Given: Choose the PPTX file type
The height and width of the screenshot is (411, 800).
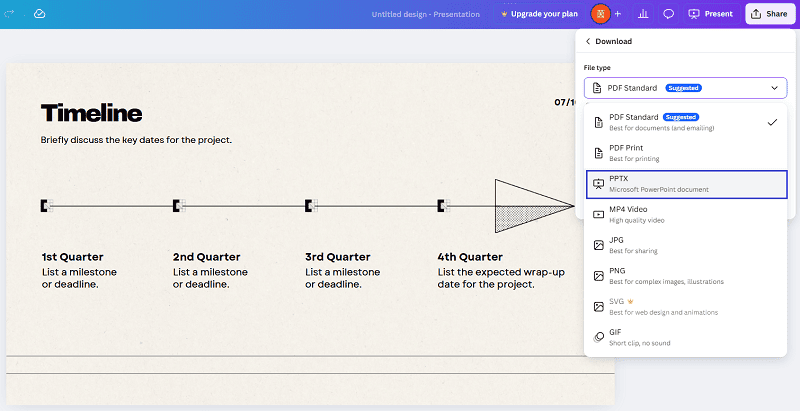Looking at the screenshot, I should (686, 184).
